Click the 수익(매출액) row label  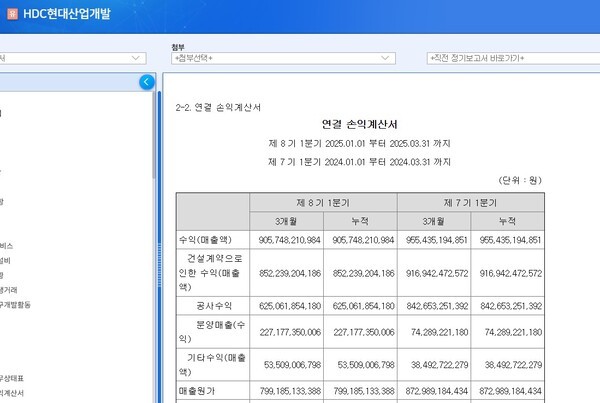pyautogui.click(x=205, y=240)
